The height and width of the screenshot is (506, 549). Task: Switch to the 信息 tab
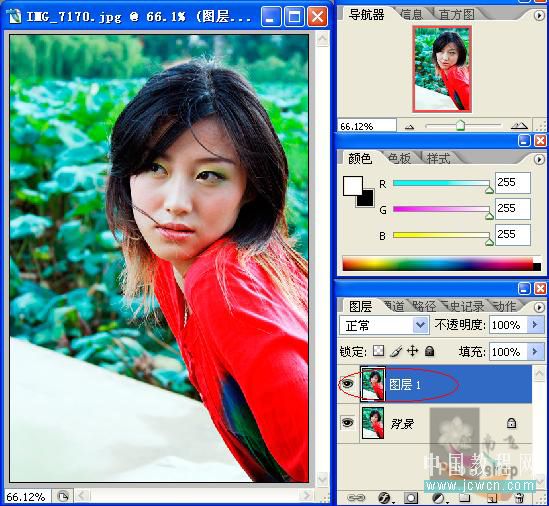tap(411, 15)
